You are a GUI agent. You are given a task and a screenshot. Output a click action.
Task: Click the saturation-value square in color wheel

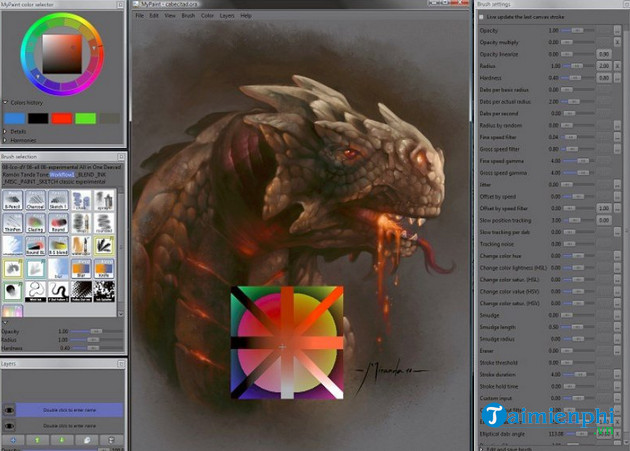coord(62,54)
